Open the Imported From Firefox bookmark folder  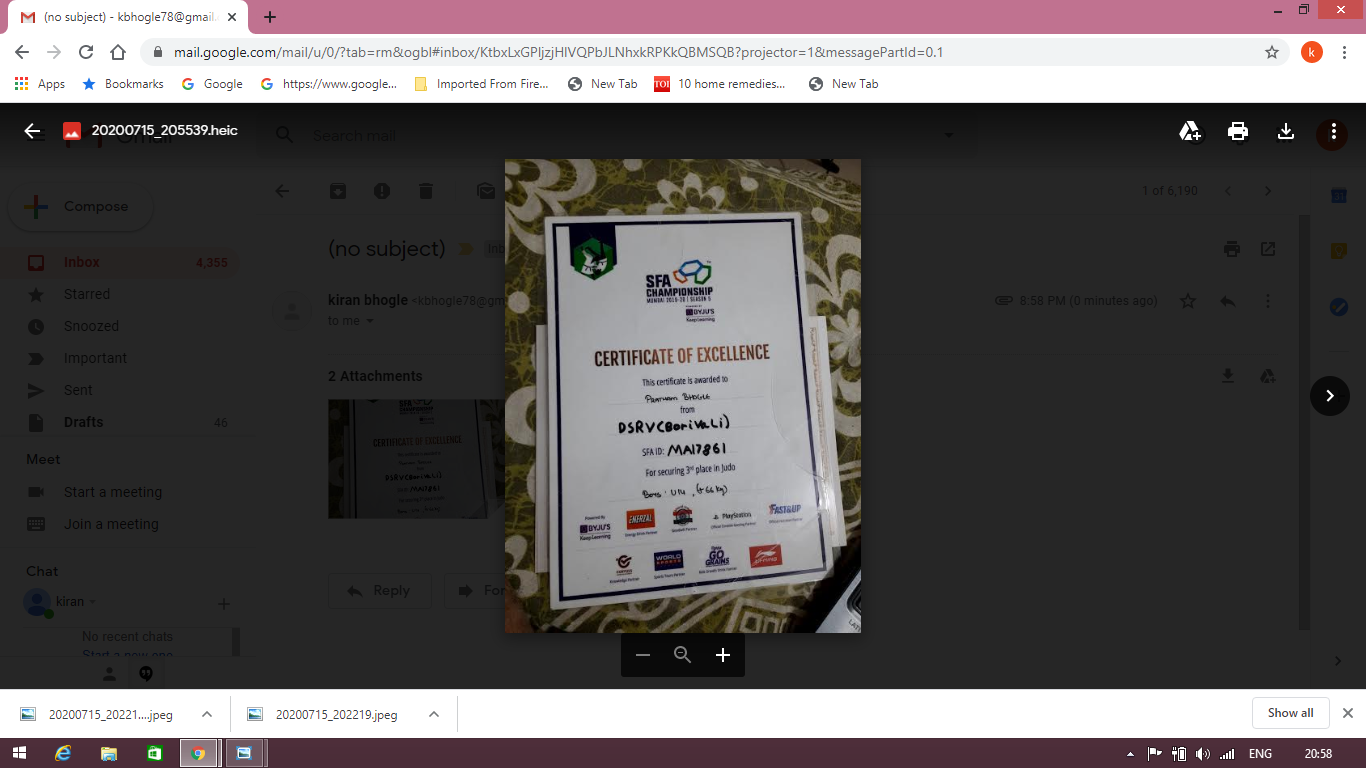(482, 84)
